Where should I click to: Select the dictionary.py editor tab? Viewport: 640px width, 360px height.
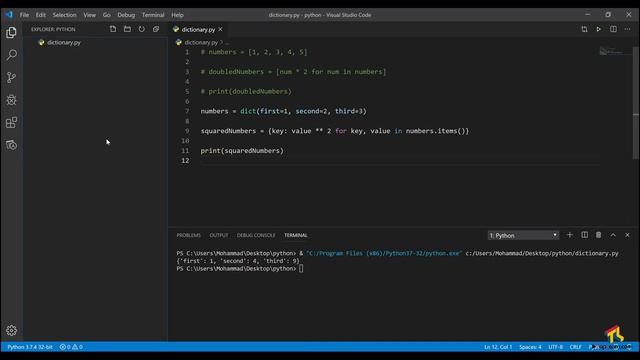click(198, 29)
